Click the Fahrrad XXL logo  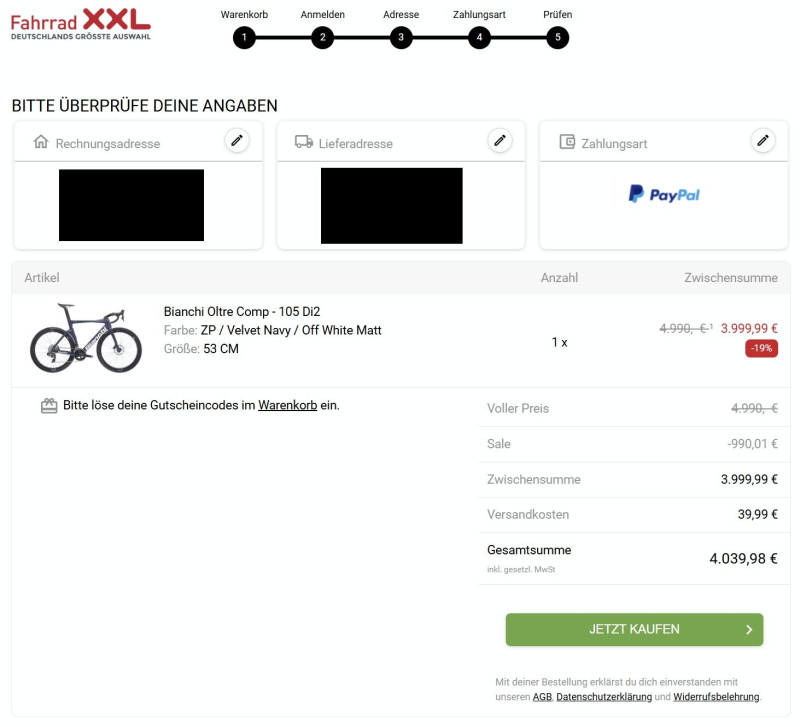click(81, 23)
